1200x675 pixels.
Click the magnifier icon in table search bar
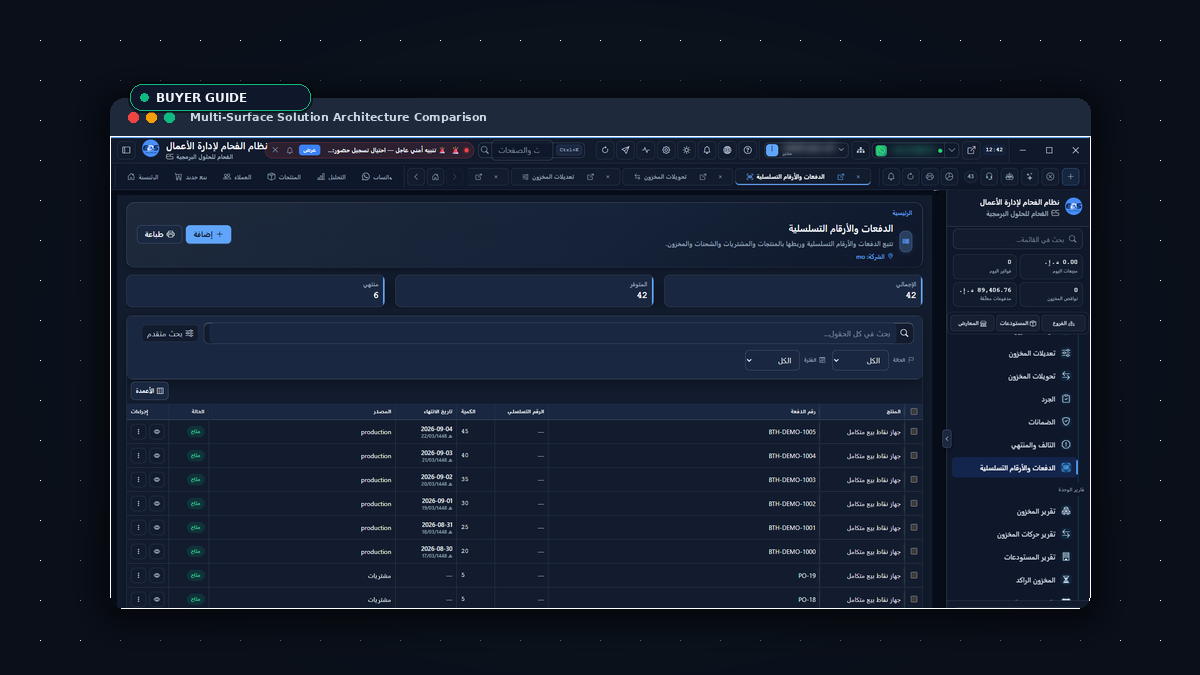905,333
